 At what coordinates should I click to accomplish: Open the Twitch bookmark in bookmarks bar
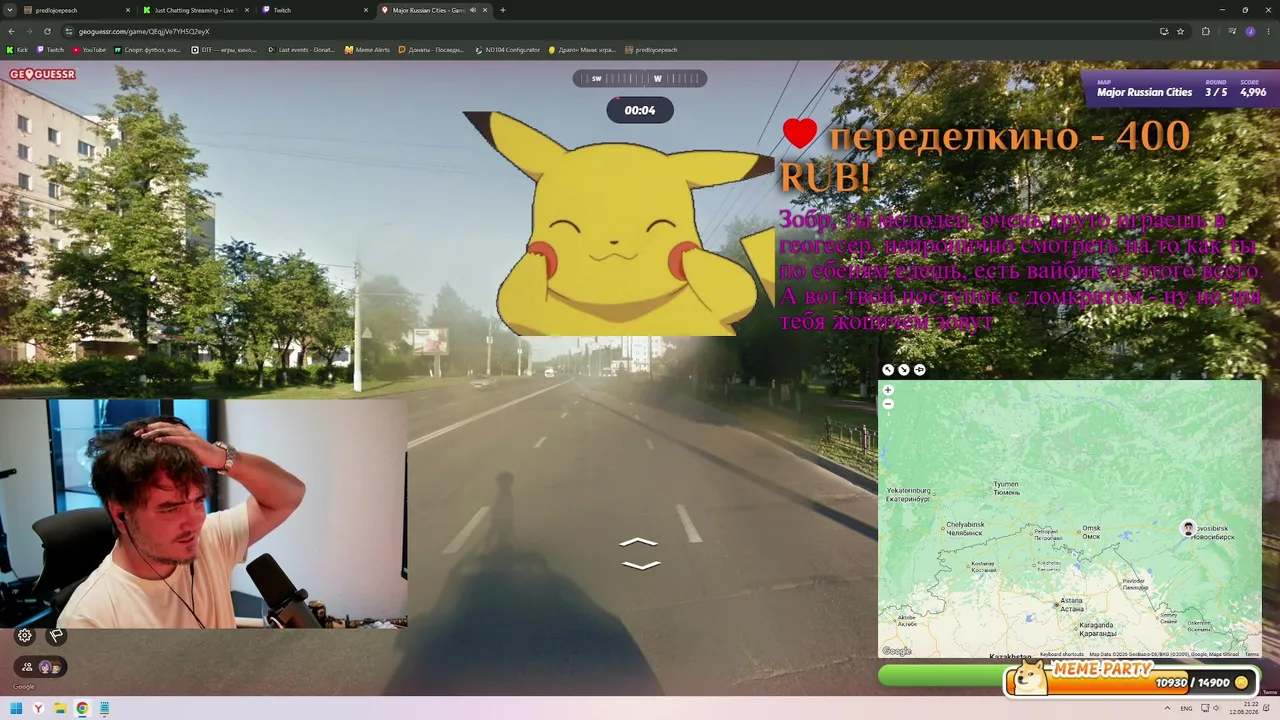(x=50, y=50)
